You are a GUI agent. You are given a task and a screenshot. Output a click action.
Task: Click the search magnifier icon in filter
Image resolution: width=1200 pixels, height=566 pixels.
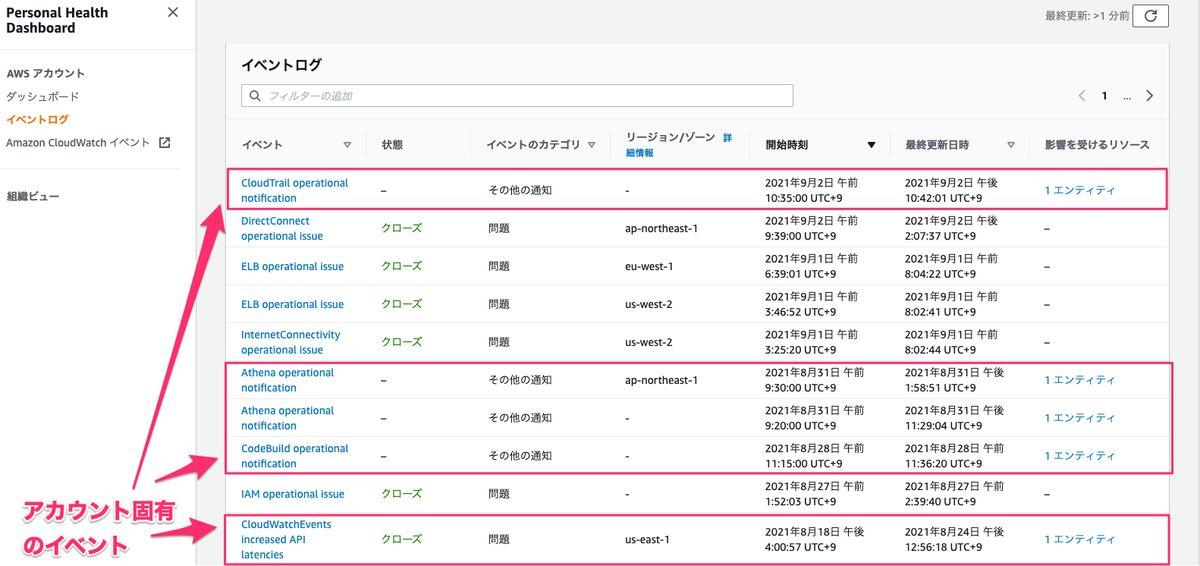click(255, 96)
